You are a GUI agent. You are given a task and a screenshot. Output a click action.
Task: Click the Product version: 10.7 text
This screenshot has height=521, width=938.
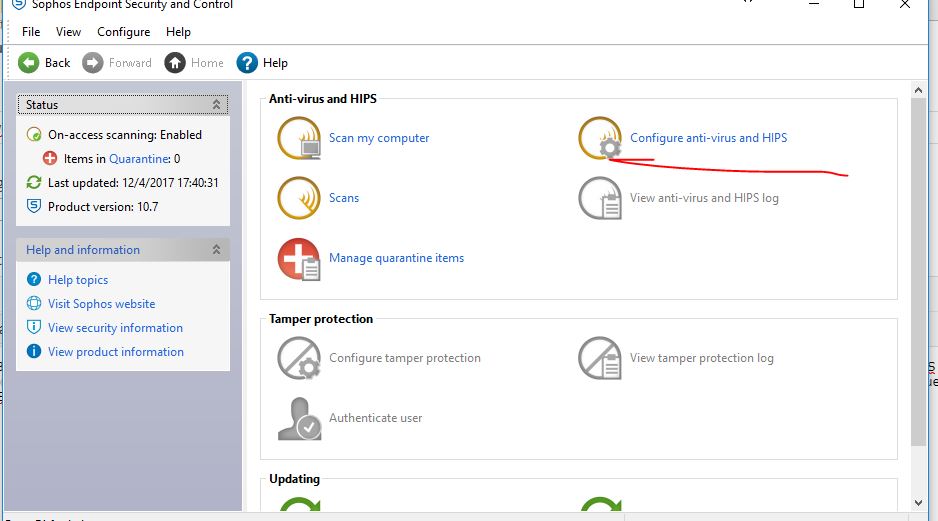coord(103,207)
